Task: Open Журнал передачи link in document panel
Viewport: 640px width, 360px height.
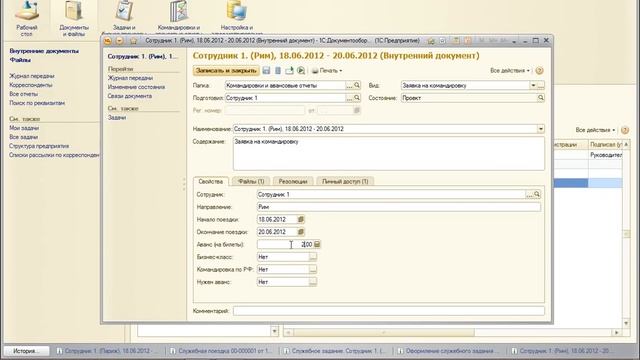Action: 130,78
